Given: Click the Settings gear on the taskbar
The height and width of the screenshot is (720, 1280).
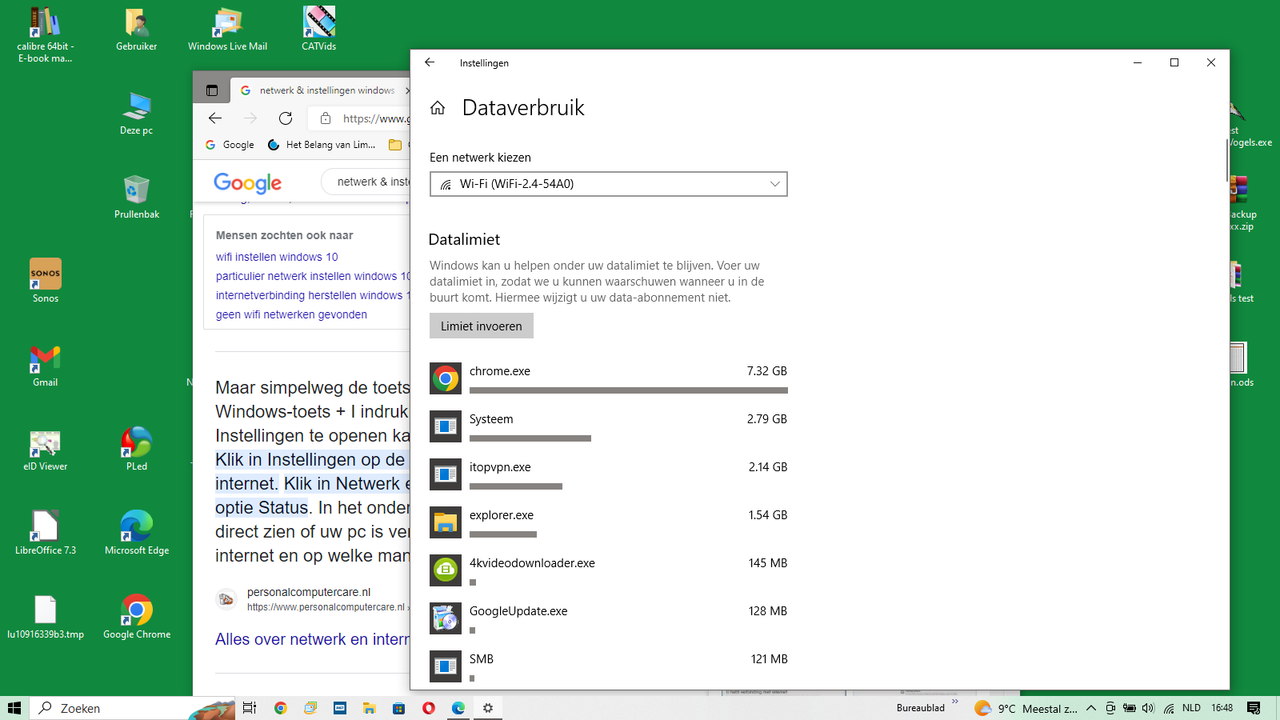Looking at the screenshot, I should 488,708.
